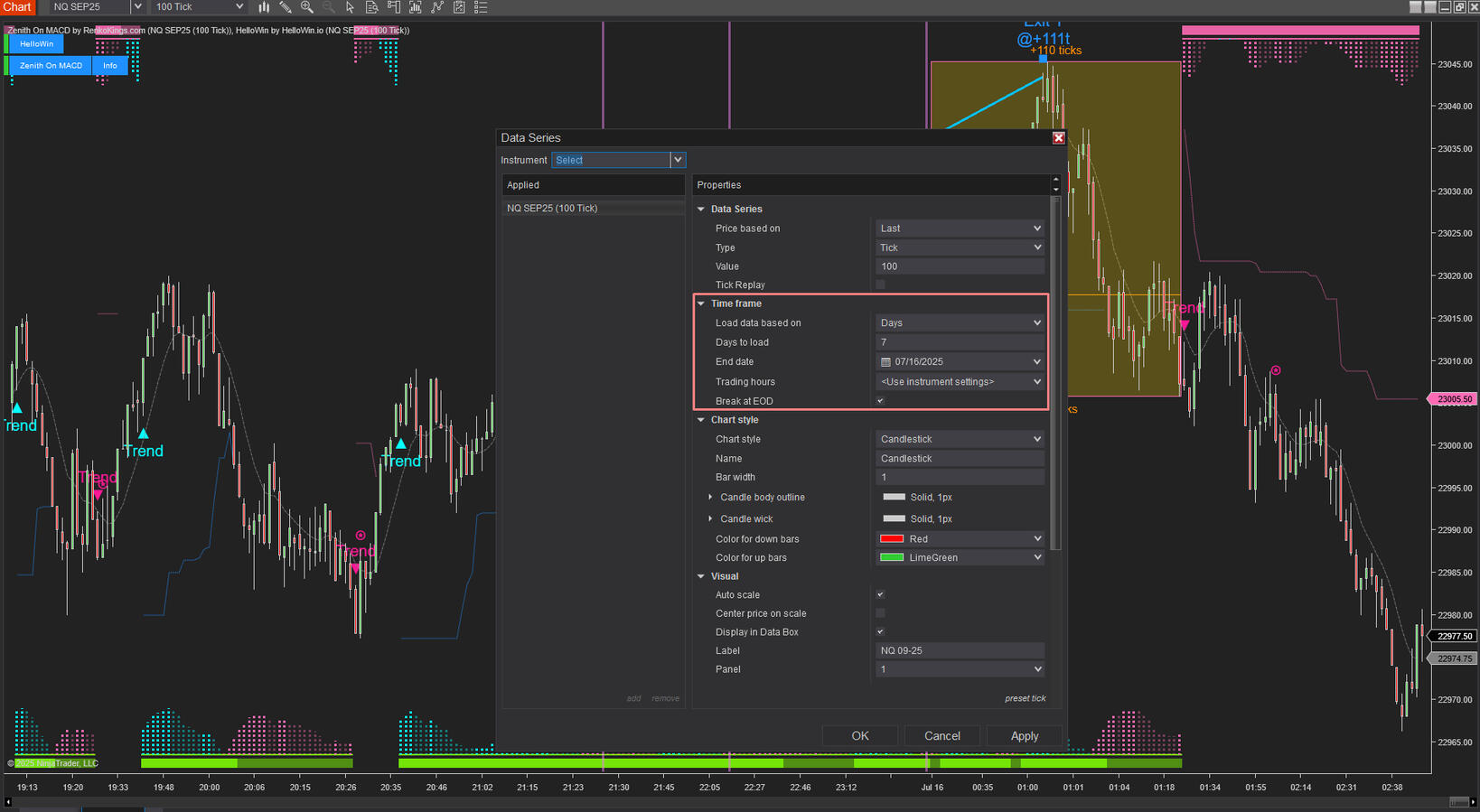Click the bar chart Data Series toolbar icon
Screen dimensions: 1480x812
pyautogui.click(x=264, y=7)
